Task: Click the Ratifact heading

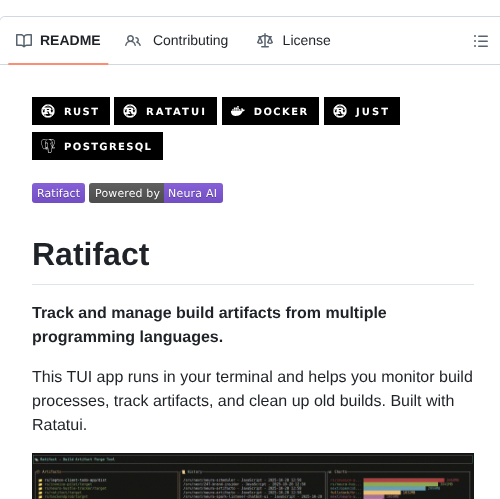Action: (x=91, y=254)
